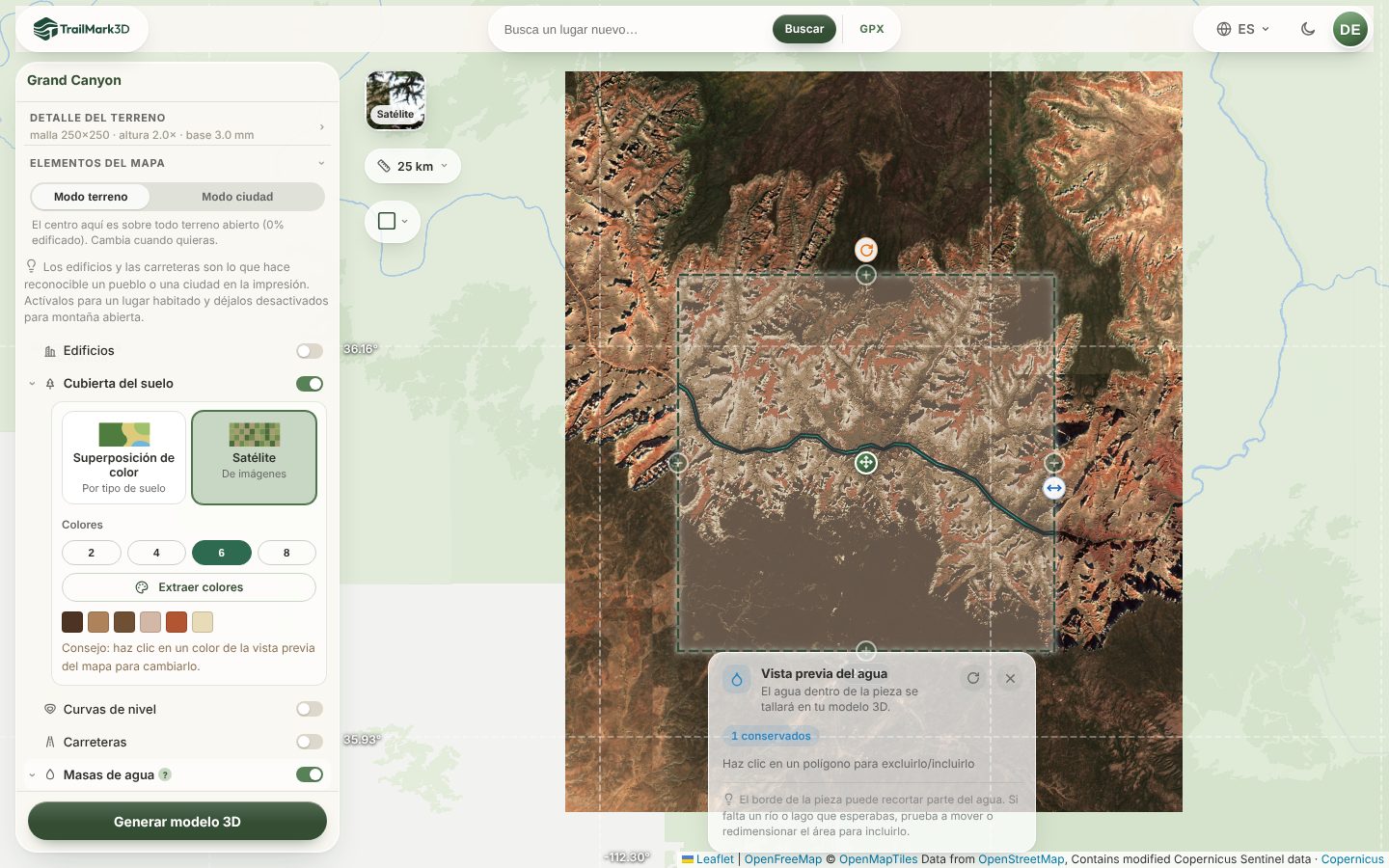The height and width of the screenshot is (868, 1389).
Task: Click the top edge plus handle
Action: tap(866, 275)
